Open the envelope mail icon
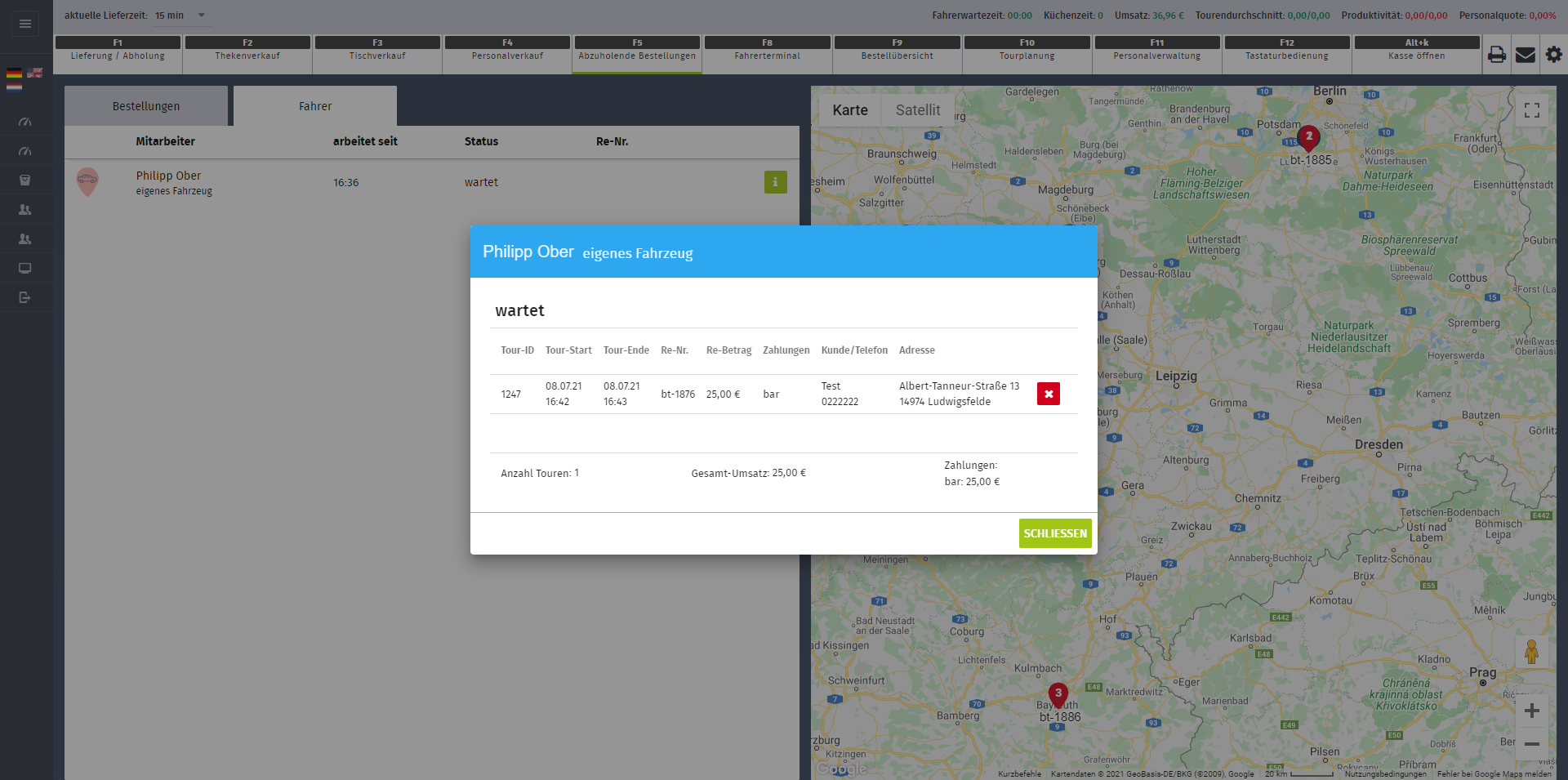Image resolution: width=1568 pixels, height=780 pixels. [1526, 55]
